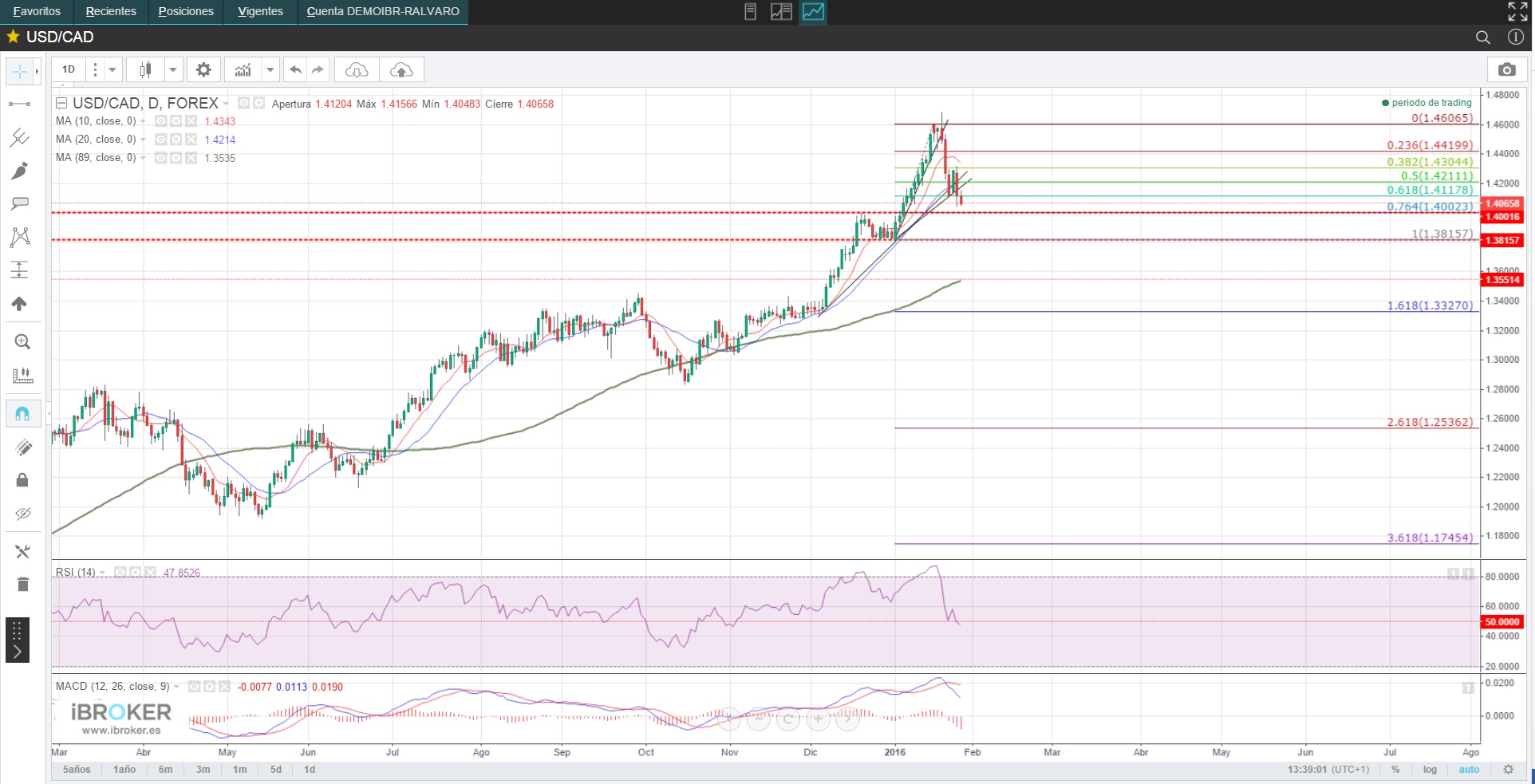The height and width of the screenshot is (784, 1535).
Task: Open the Posiciones tab
Action: click(x=186, y=12)
